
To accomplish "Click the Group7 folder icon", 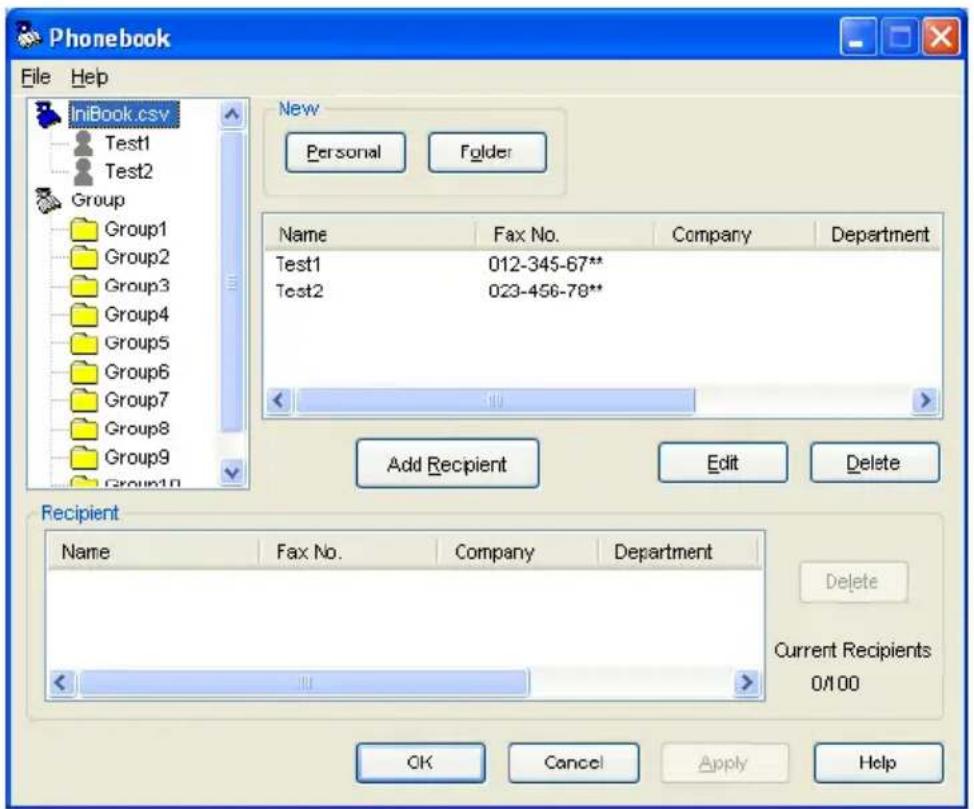I will pyautogui.click(x=84, y=400).
